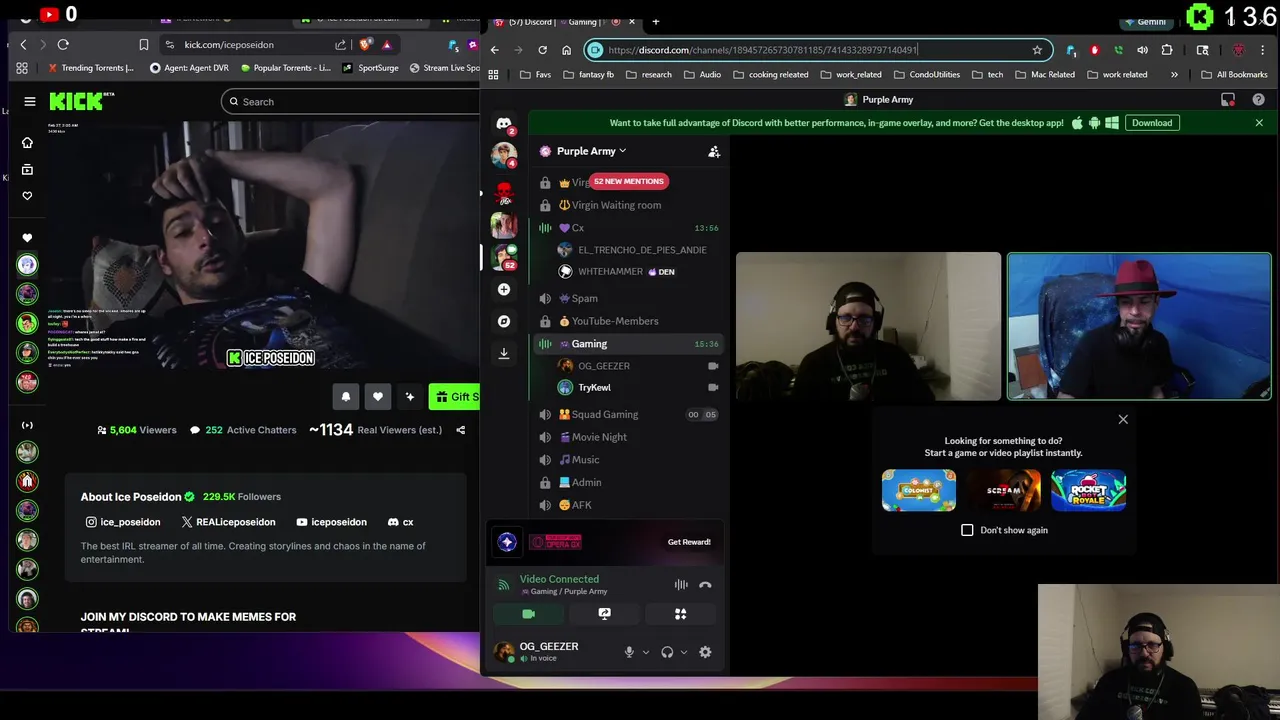
Task: Dismiss the Discord desktop app banner
Action: click(x=1259, y=123)
